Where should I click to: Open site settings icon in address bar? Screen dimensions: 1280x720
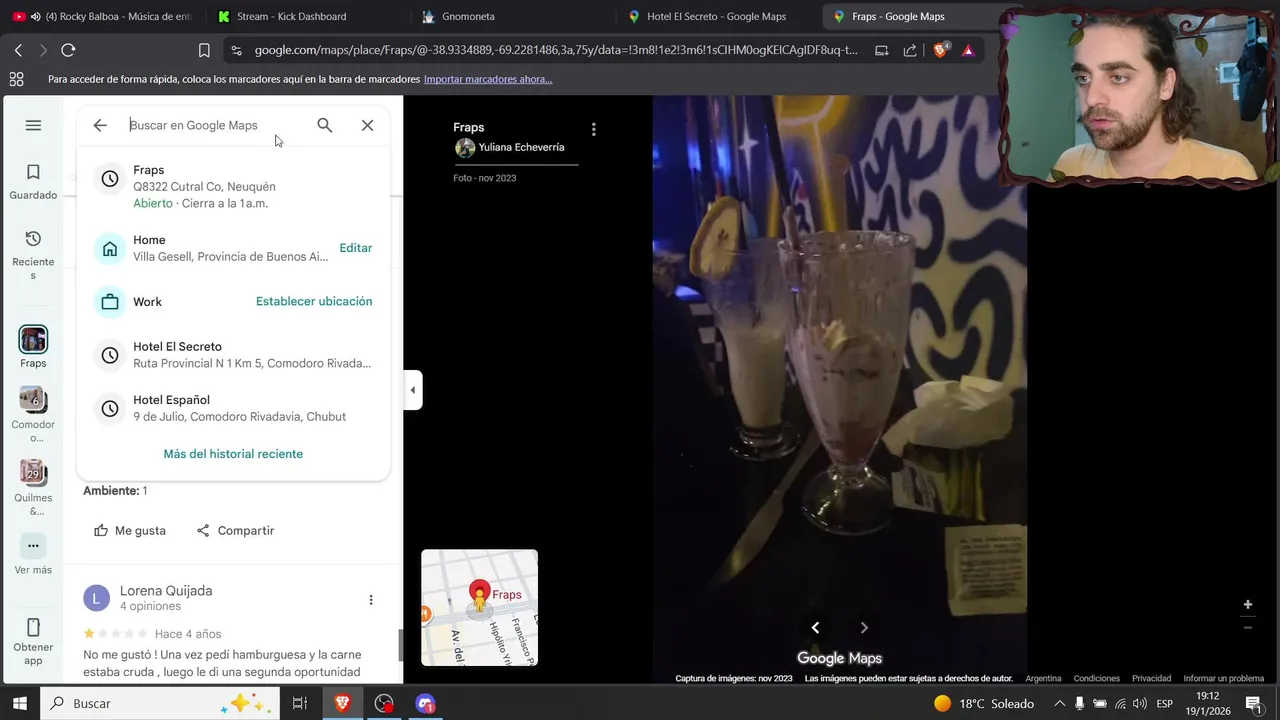(x=236, y=50)
